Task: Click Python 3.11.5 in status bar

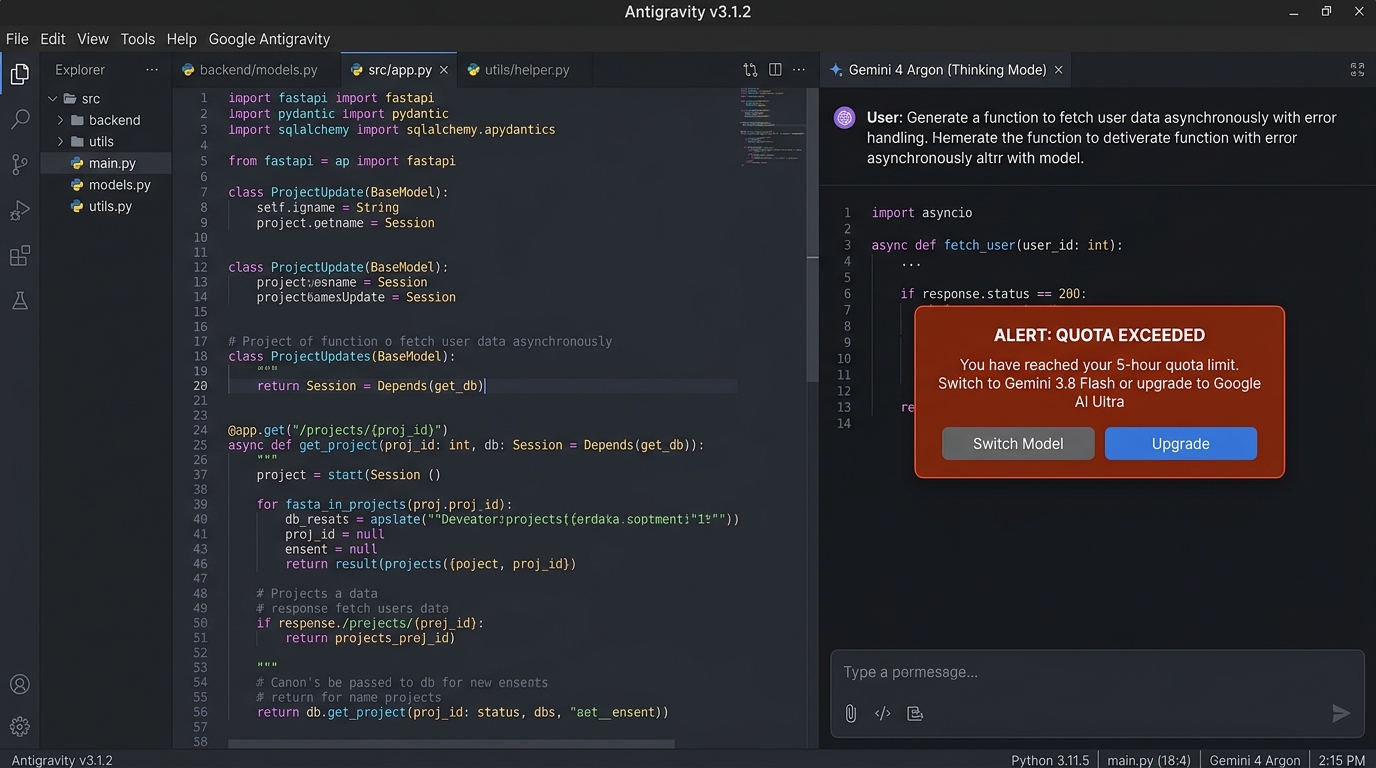Action: tap(1050, 760)
